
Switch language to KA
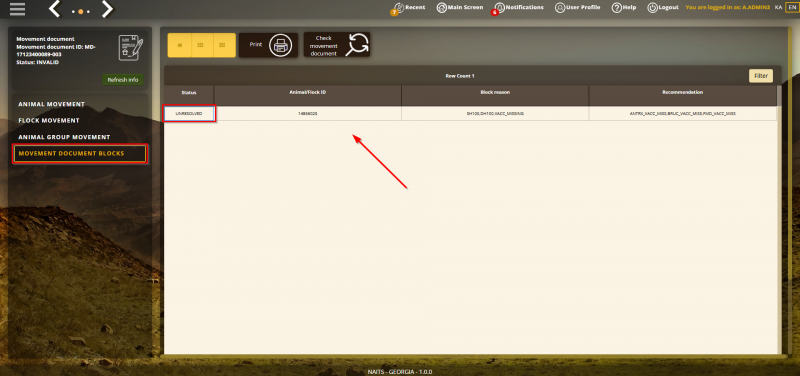point(778,7)
